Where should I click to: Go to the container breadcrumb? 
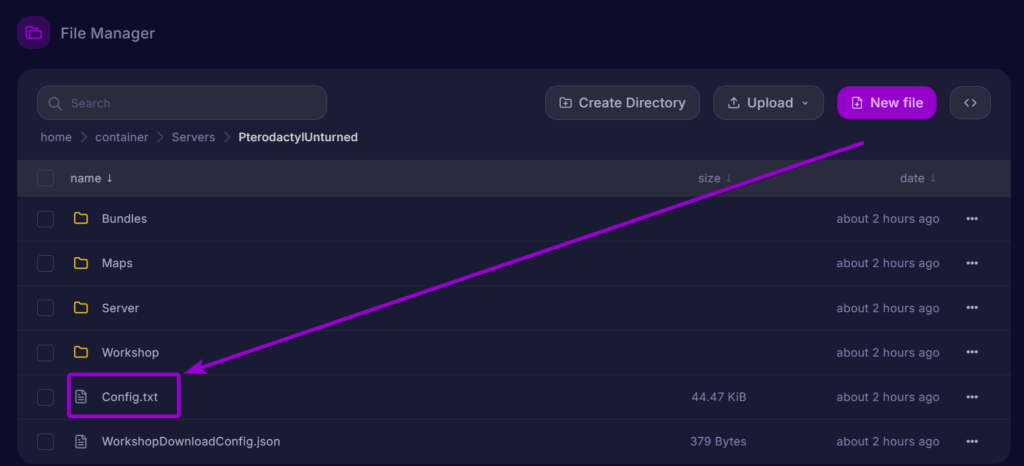(x=121, y=138)
